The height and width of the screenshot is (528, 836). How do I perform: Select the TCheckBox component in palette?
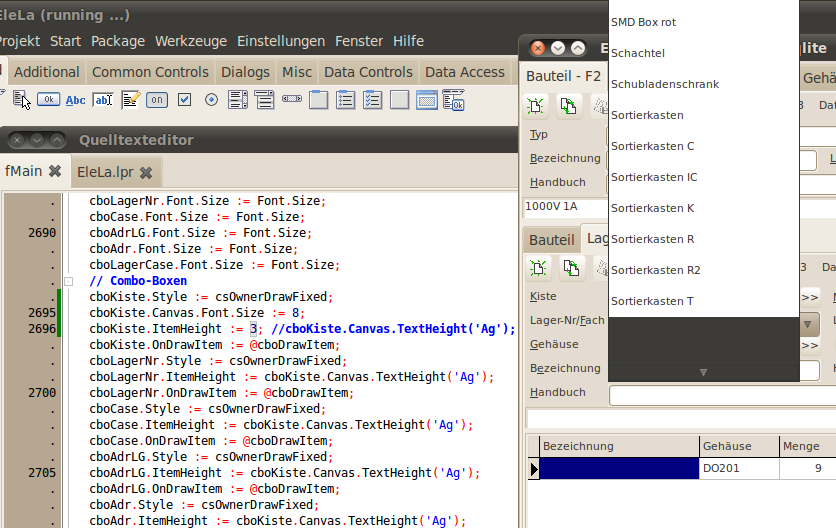coord(184,100)
